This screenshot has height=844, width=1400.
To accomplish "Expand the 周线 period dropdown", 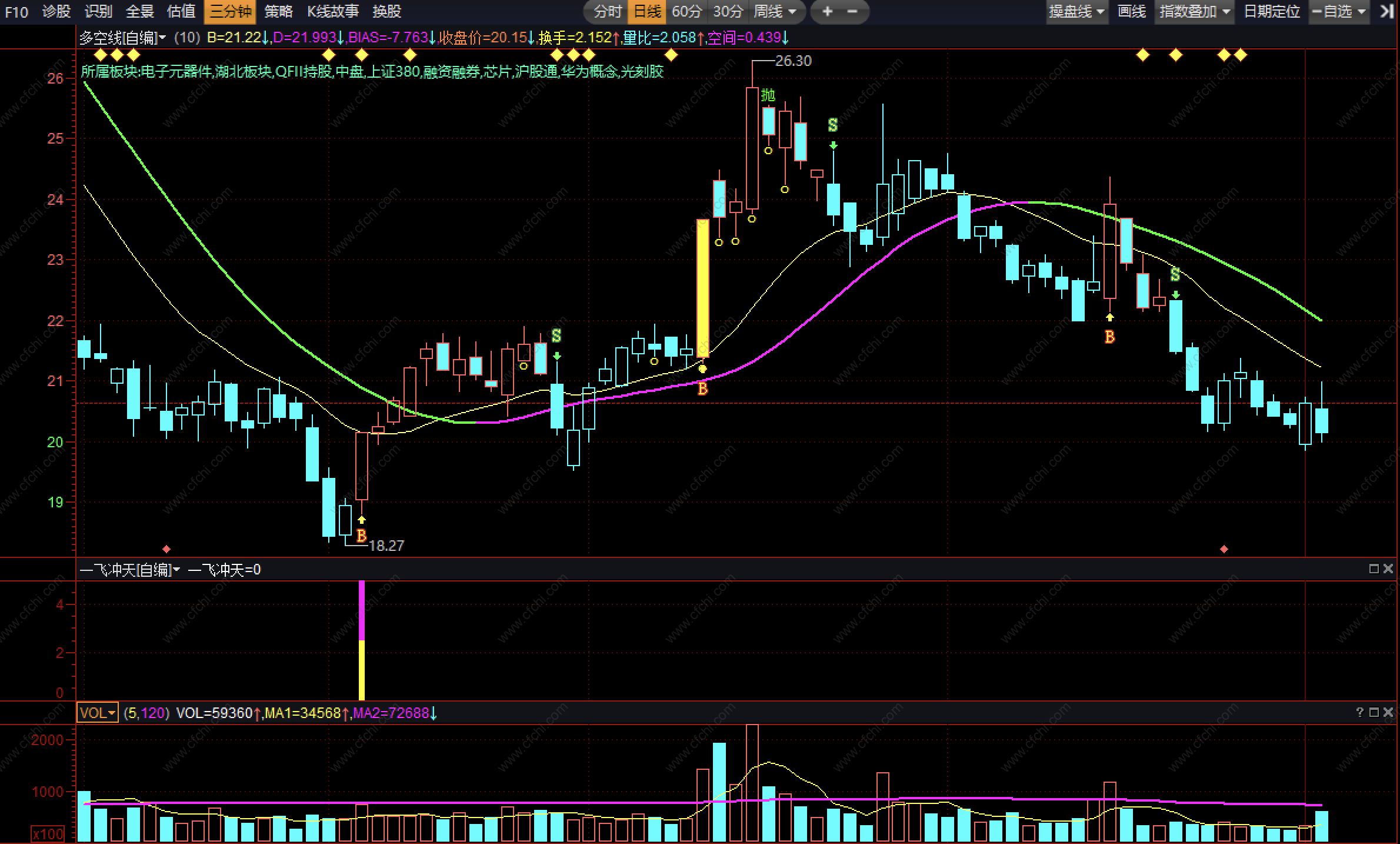I will [775, 11].
